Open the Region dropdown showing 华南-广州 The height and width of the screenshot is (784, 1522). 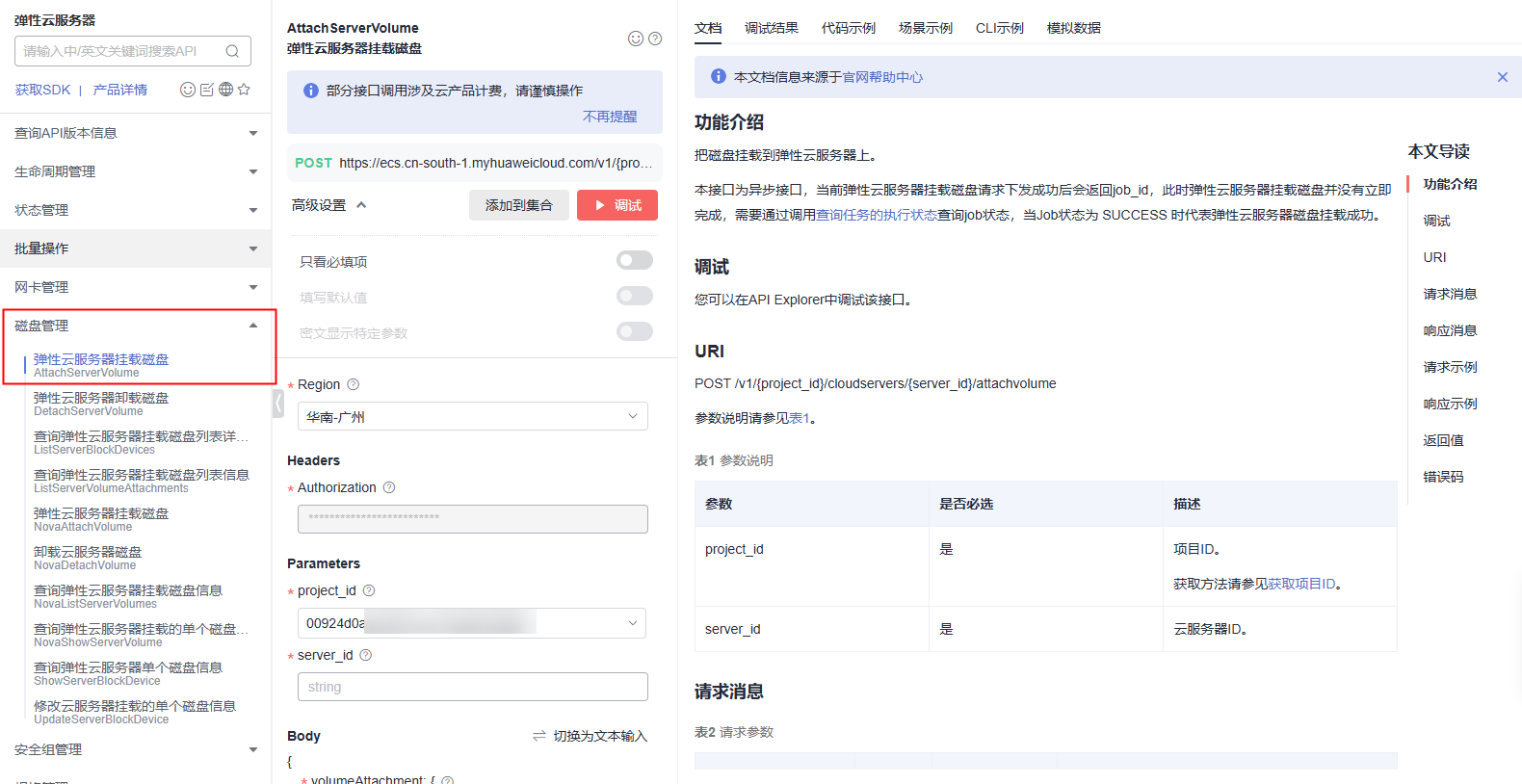point(472,416)
